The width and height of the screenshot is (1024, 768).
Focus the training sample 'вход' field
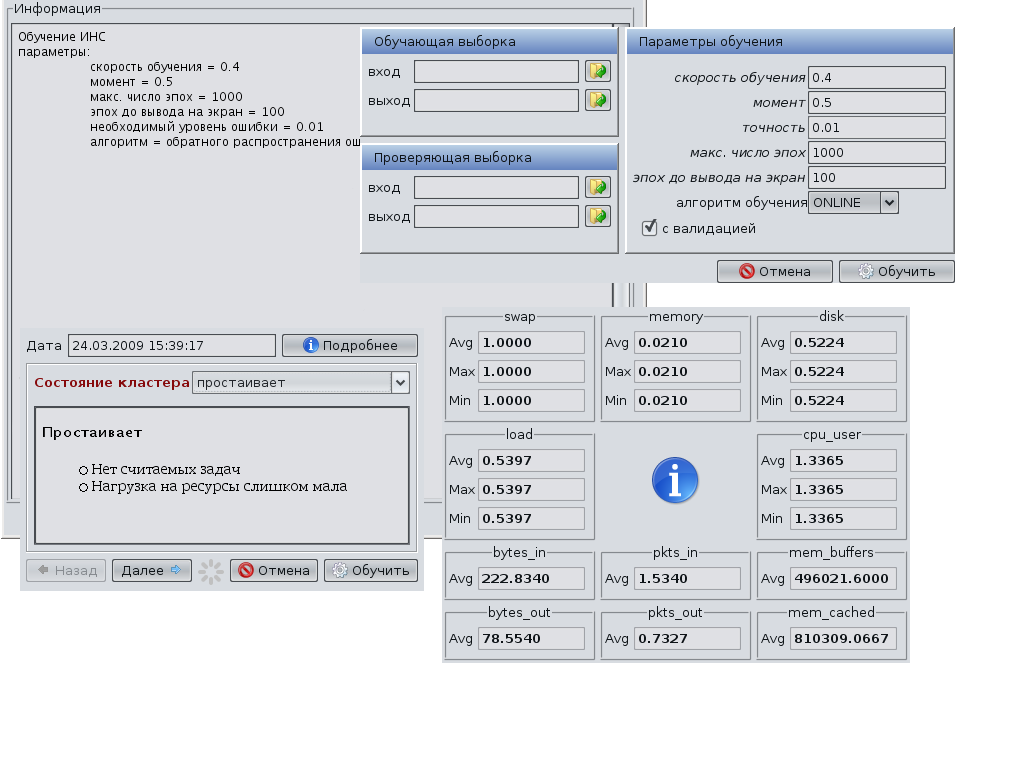496,71
